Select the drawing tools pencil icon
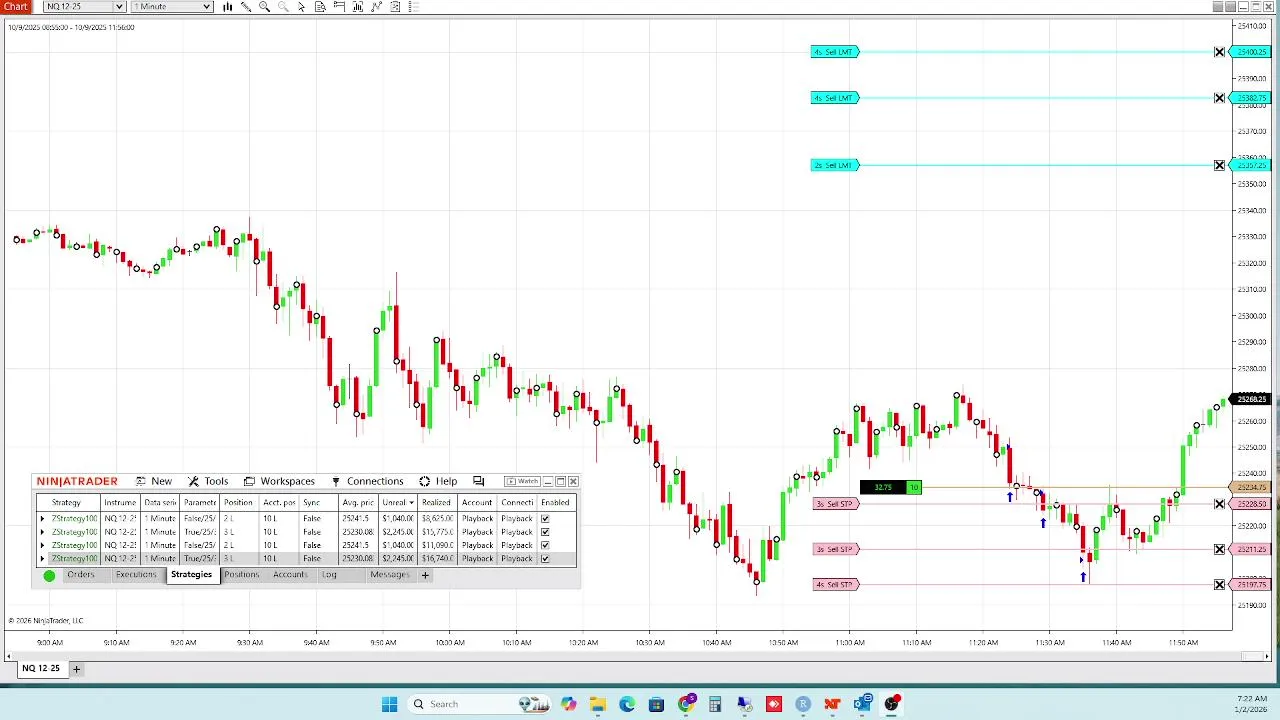Screen dimensions: 1280x720 [246, 7]
